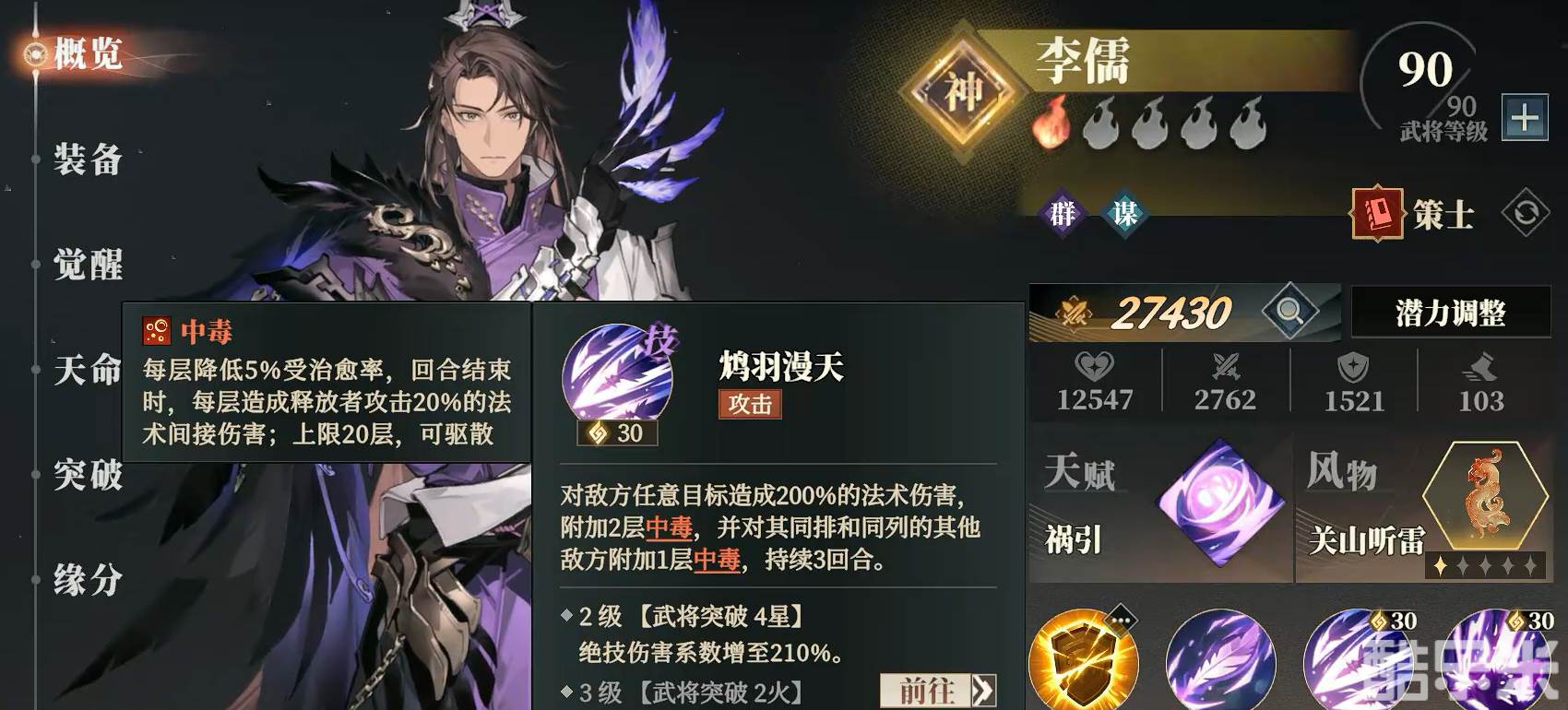Click the 策士 class swap arrows icon

(x=1526, y=213)
